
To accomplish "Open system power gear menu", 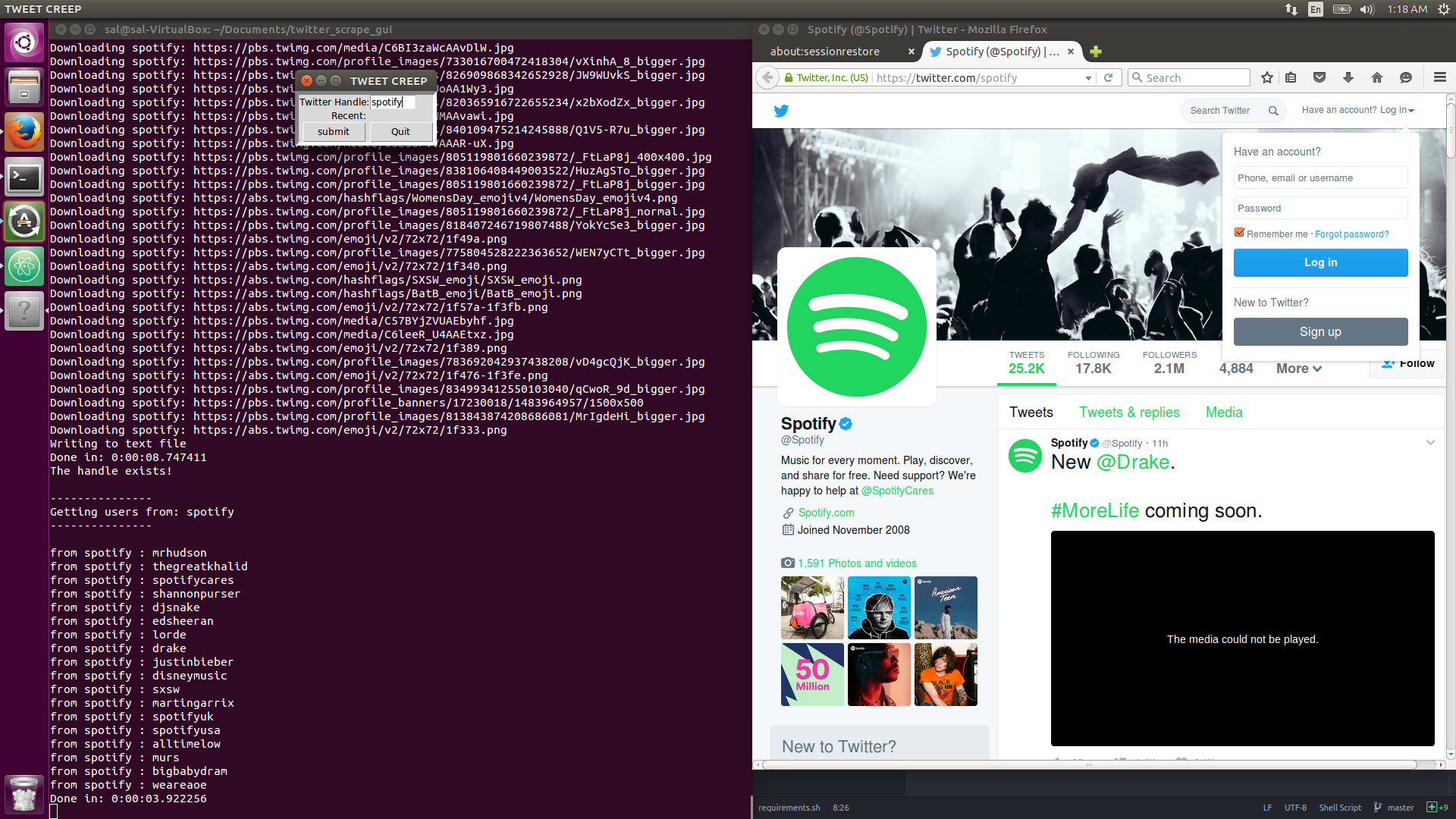I will [x=1442, y=9].
